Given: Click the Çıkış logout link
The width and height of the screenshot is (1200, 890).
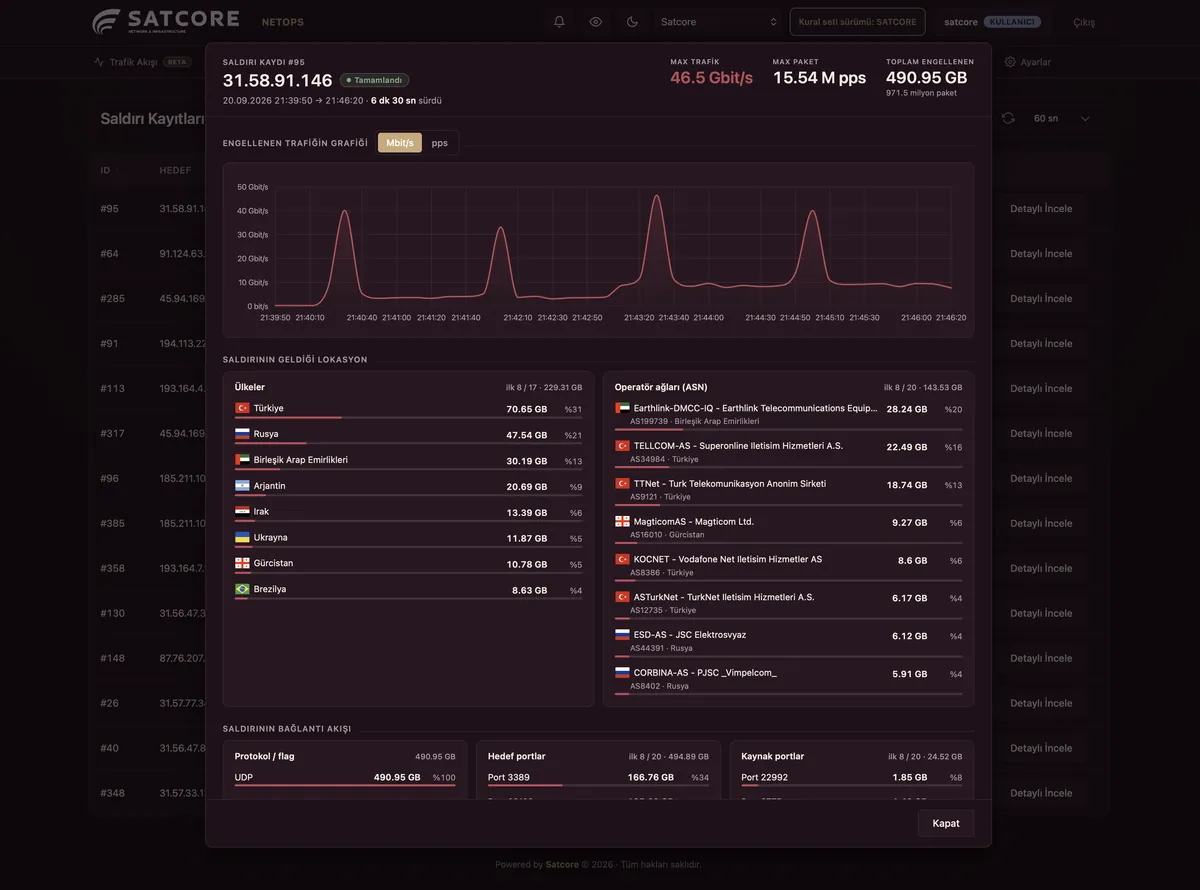Looking at the screenshot, I should coord(1084,22).
